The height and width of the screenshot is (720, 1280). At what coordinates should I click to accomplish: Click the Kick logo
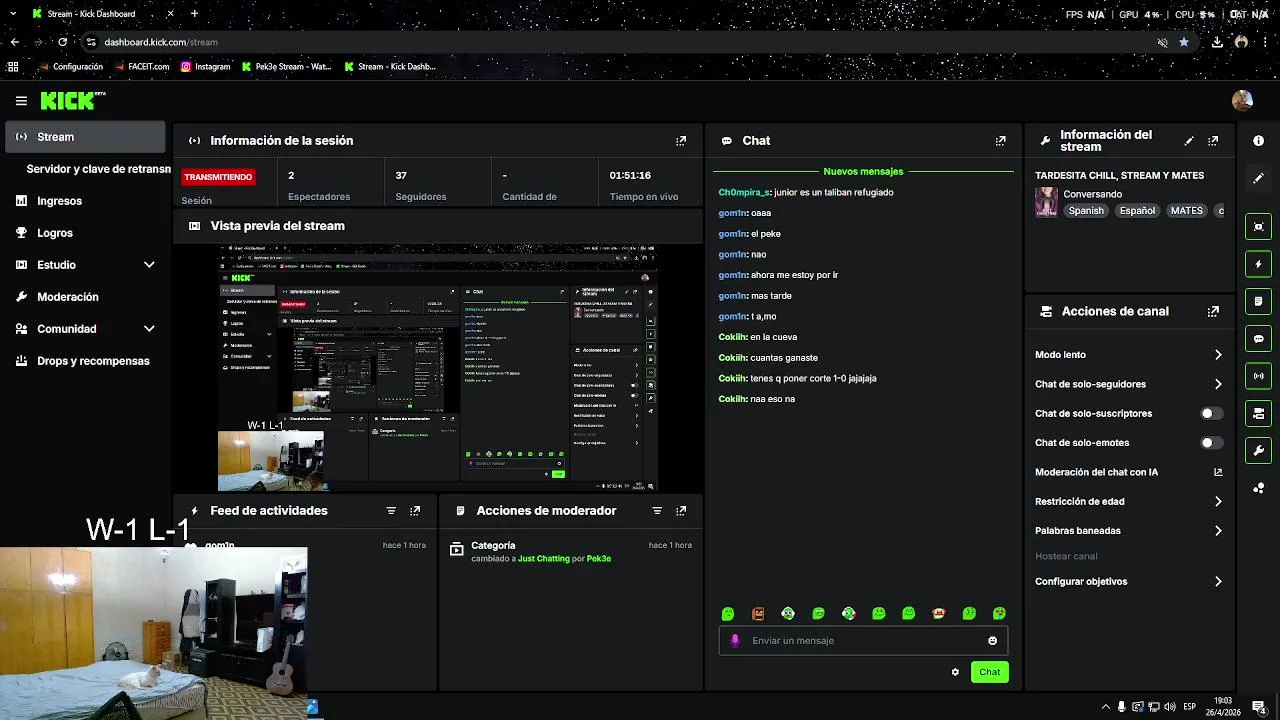(71, 100)
